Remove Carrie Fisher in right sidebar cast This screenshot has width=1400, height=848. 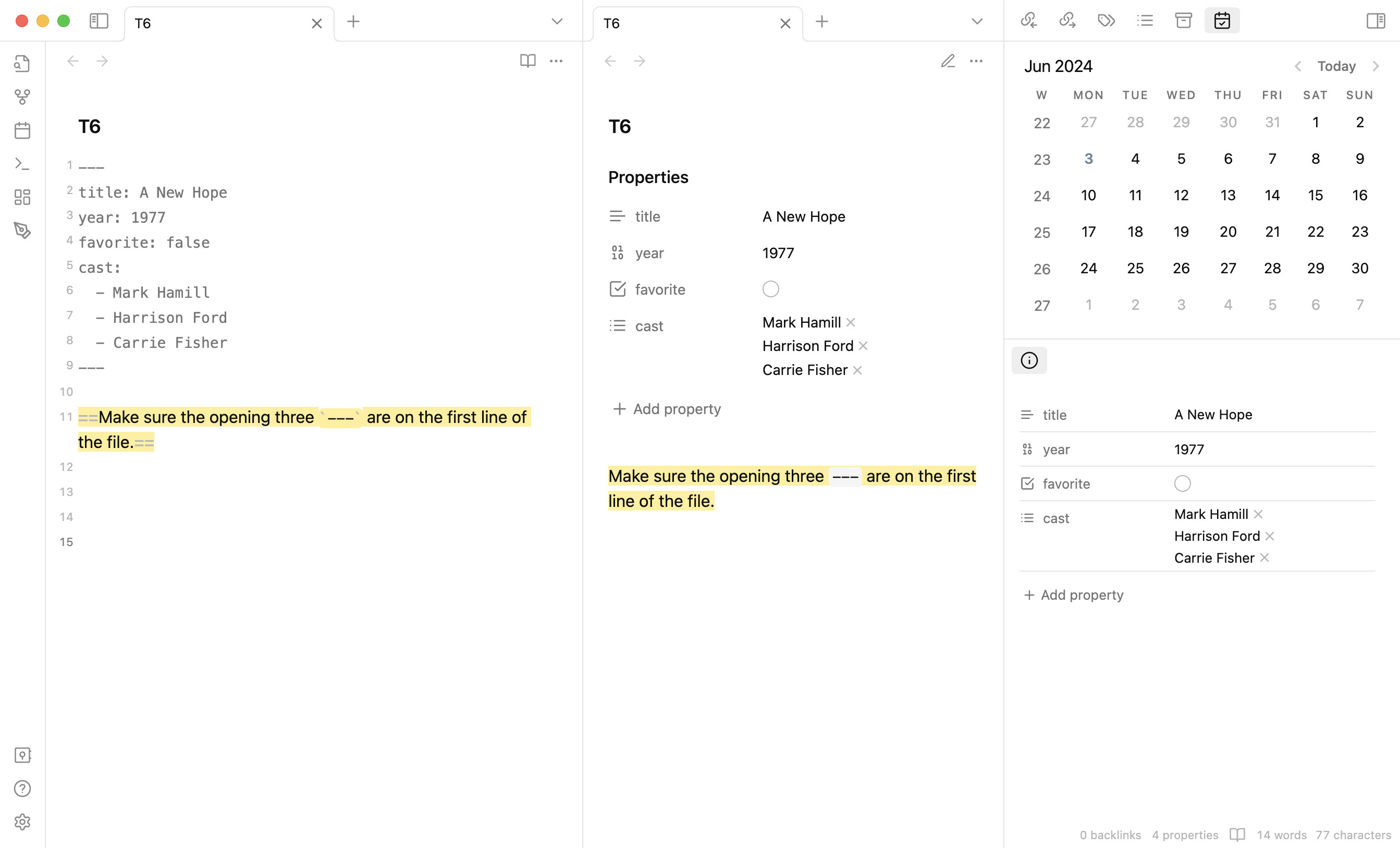point(1264,558)
